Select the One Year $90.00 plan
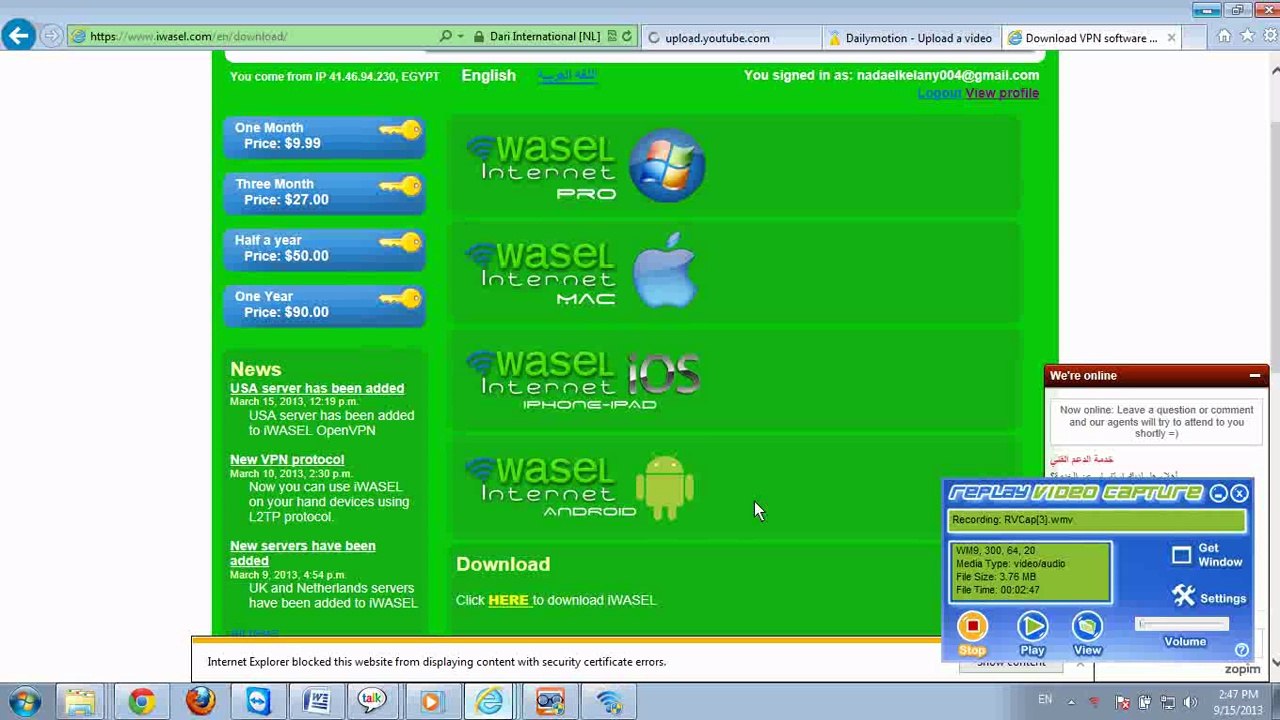 pos(325,304)
